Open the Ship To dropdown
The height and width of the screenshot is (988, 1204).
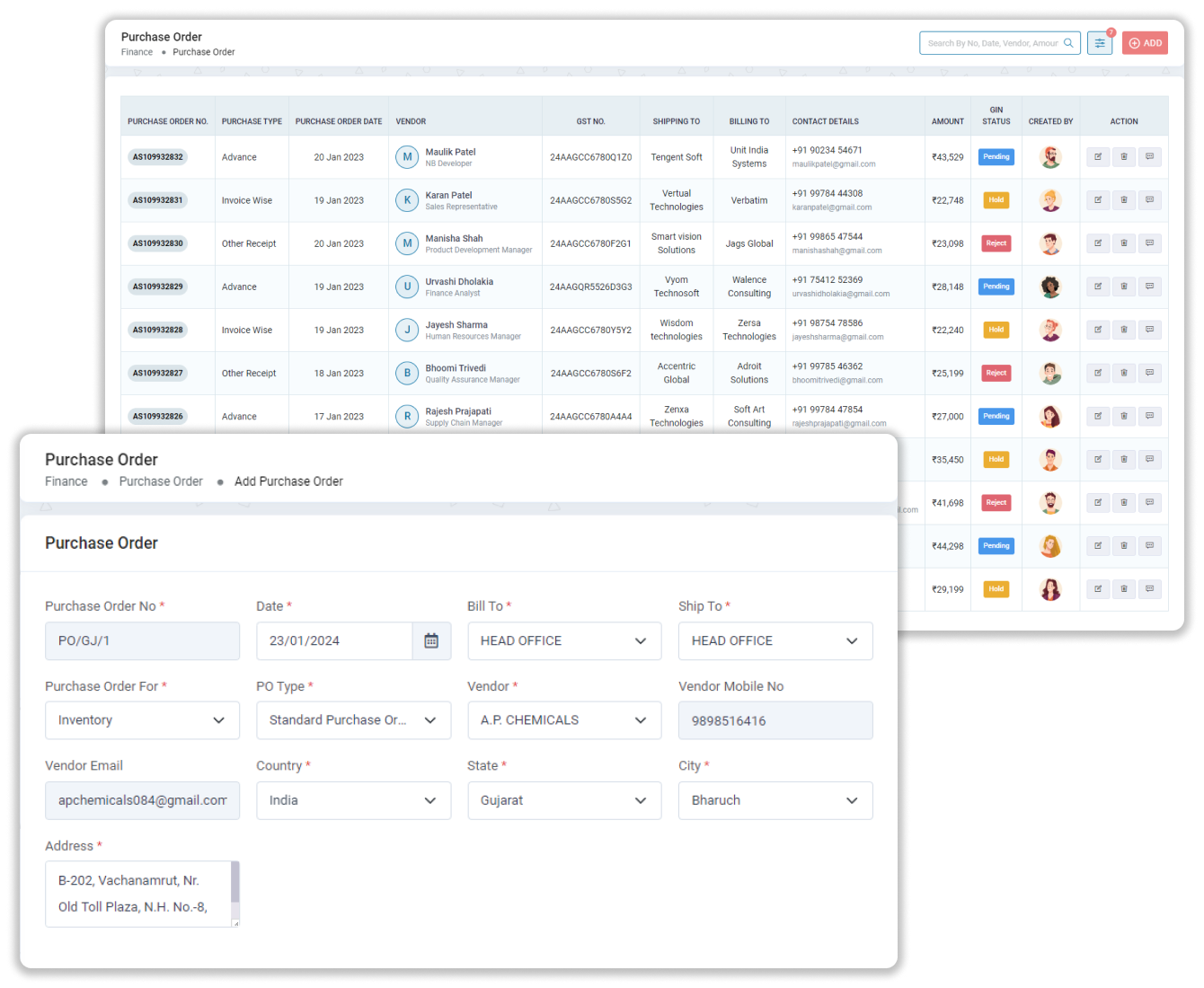(775, 641)
